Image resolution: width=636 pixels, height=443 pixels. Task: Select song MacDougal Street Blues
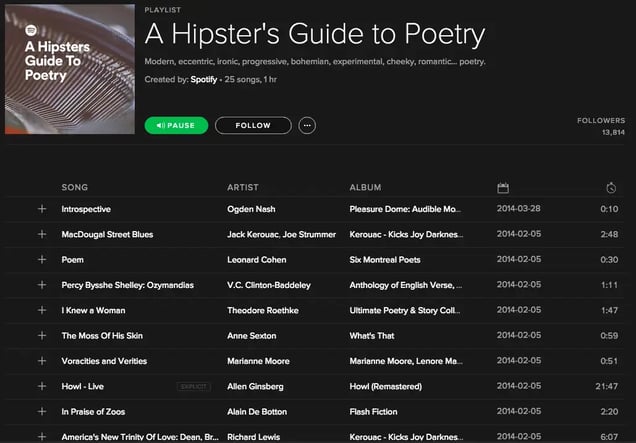click(107, 234)
